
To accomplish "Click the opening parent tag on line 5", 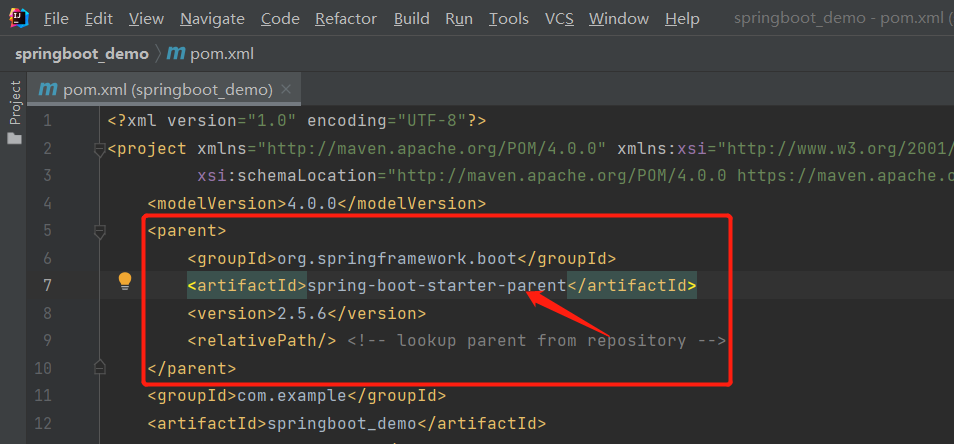I will tap(187, 231).
